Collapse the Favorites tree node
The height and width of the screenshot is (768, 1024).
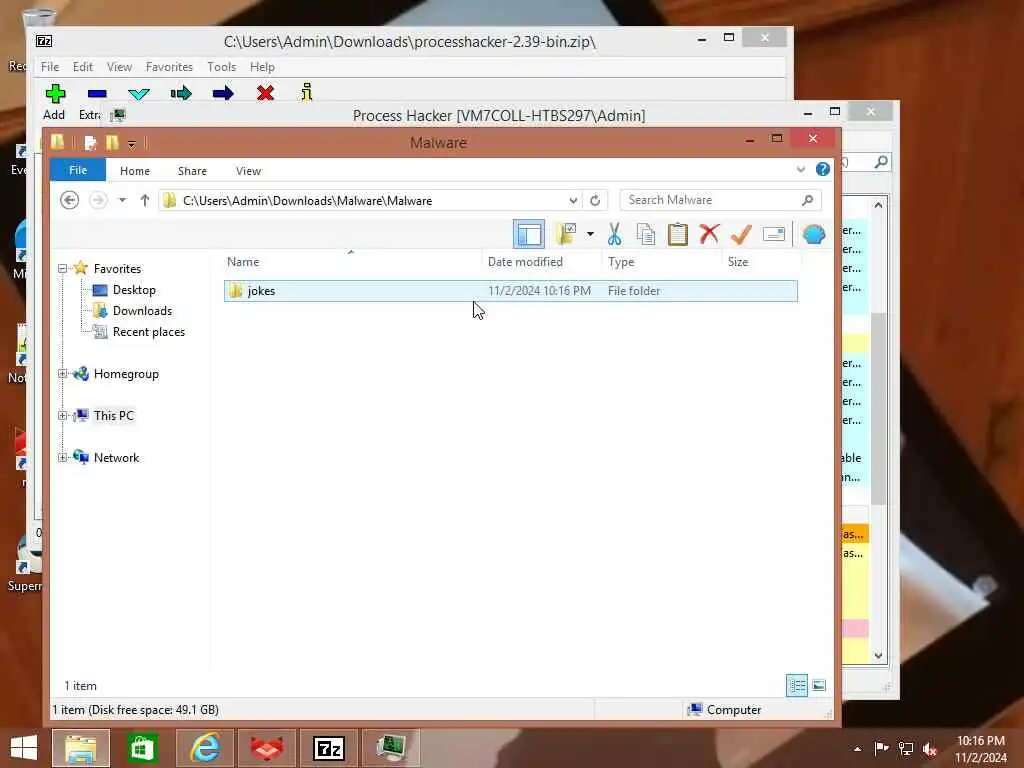coord(63,268)
